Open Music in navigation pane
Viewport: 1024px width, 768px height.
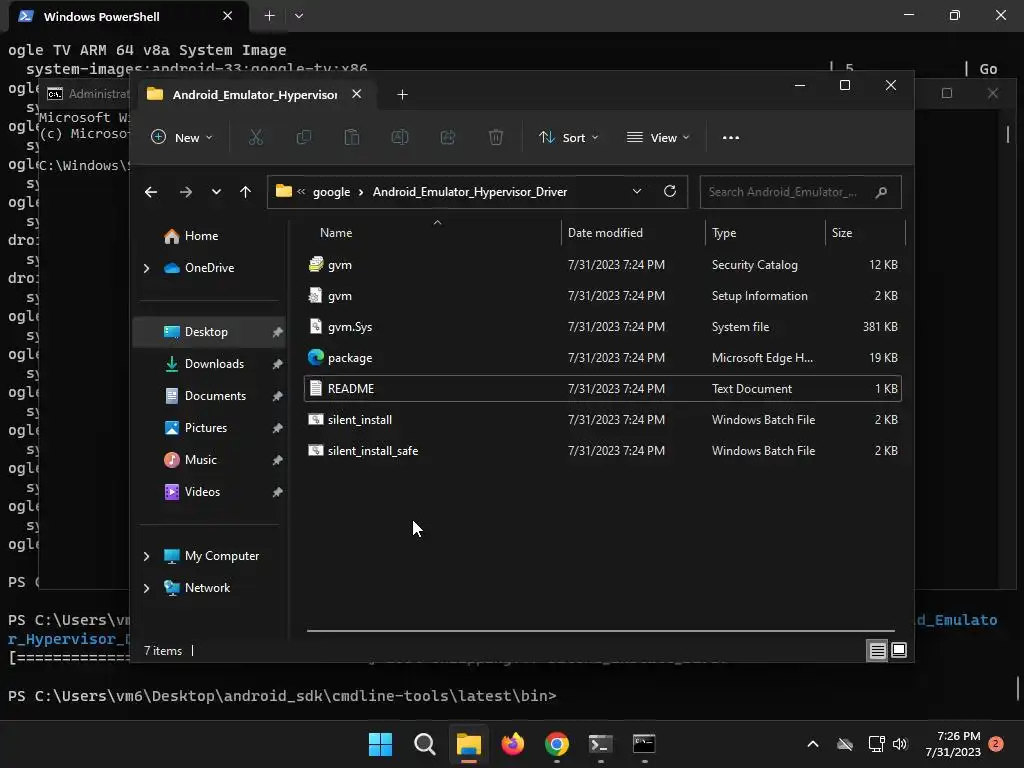[x=200, y=460]
